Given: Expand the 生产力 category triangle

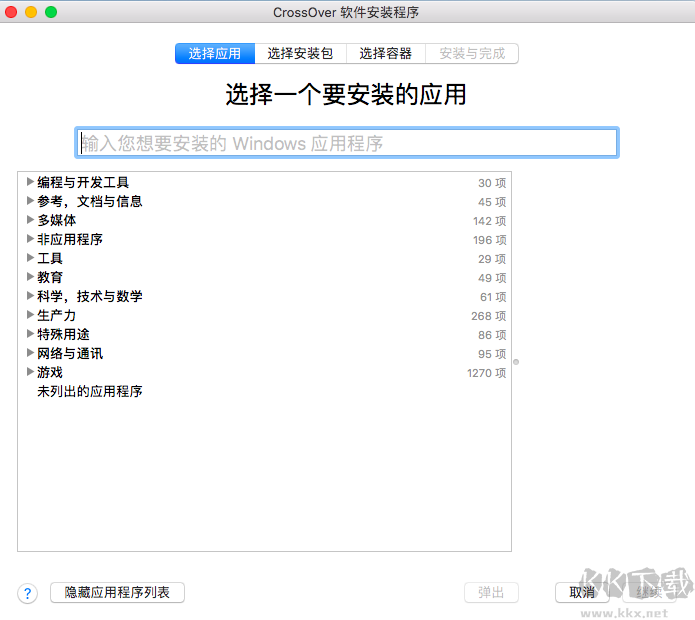Looking at the screenshot, I should click(x=30, y=315).
